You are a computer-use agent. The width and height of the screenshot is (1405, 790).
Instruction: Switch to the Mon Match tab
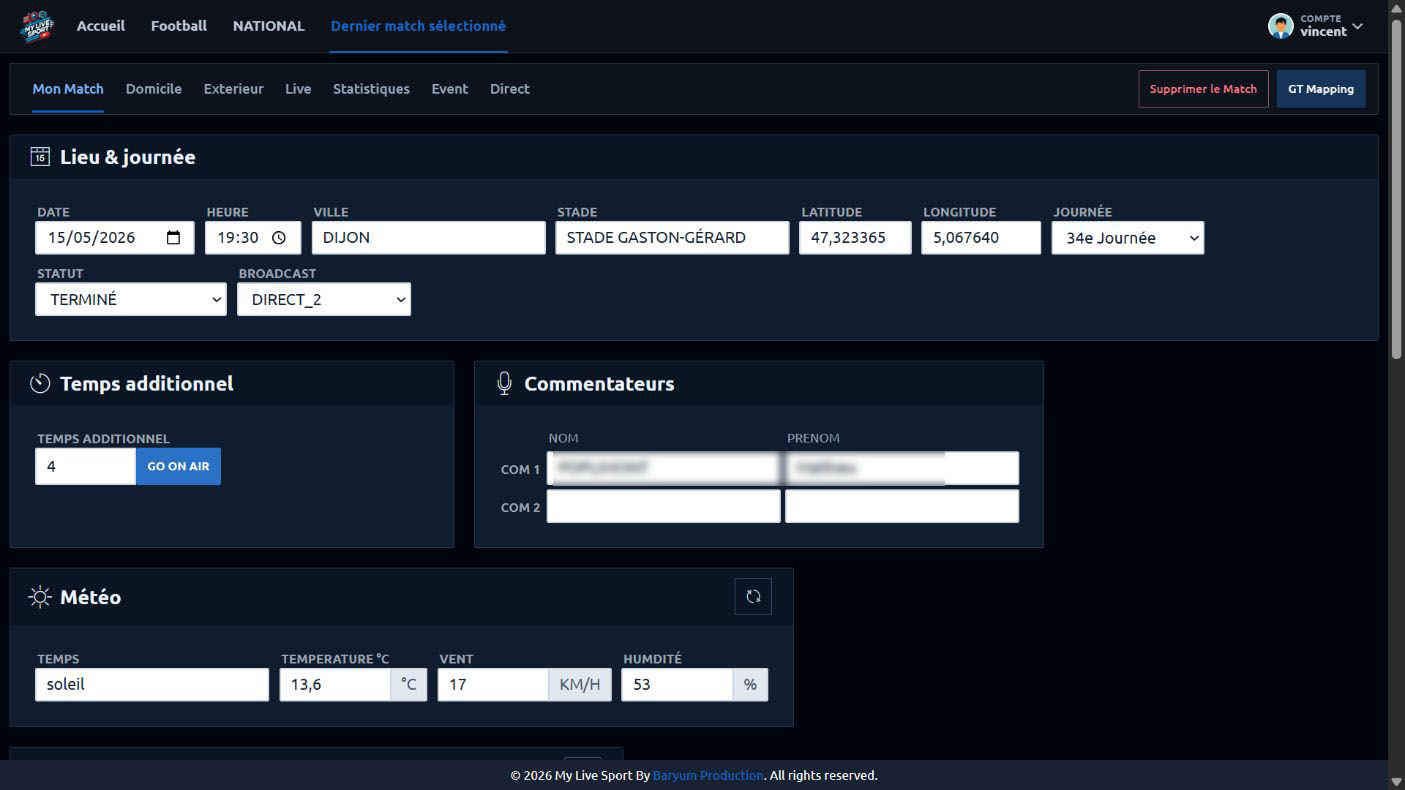pos(68,89)
